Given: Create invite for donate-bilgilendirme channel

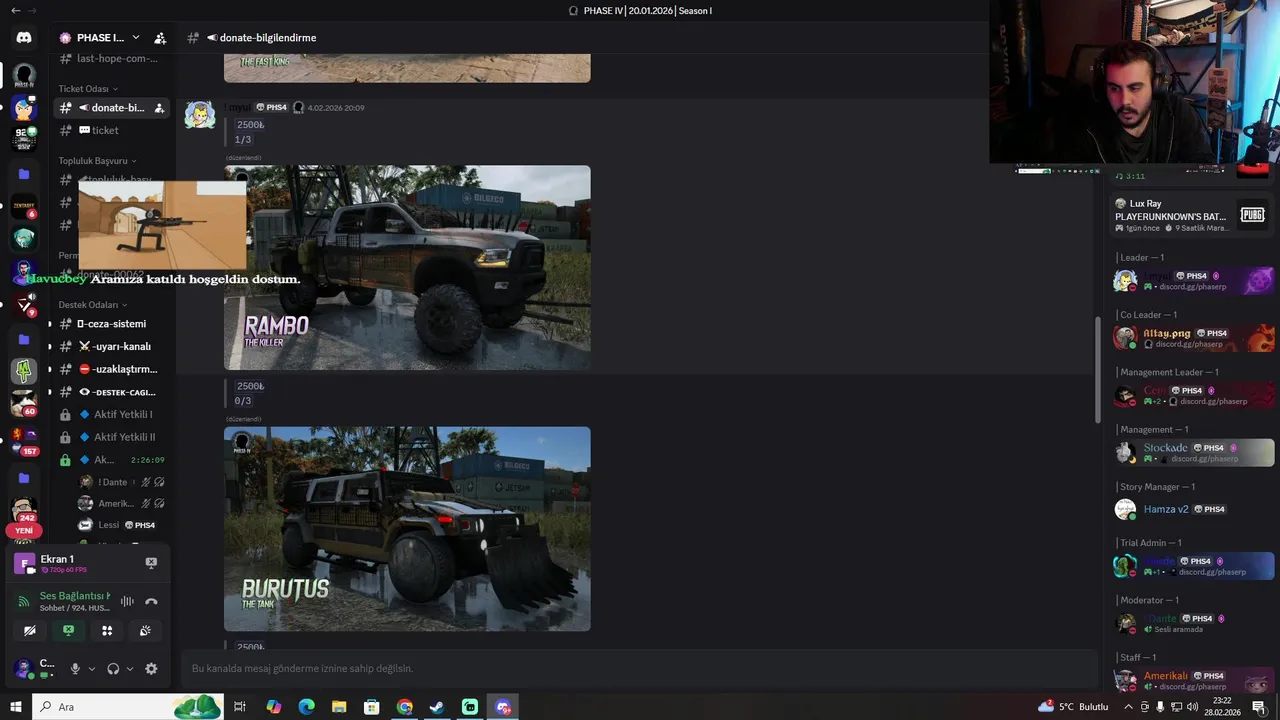Looking at the screenshot, I should [x=159, y=108].
